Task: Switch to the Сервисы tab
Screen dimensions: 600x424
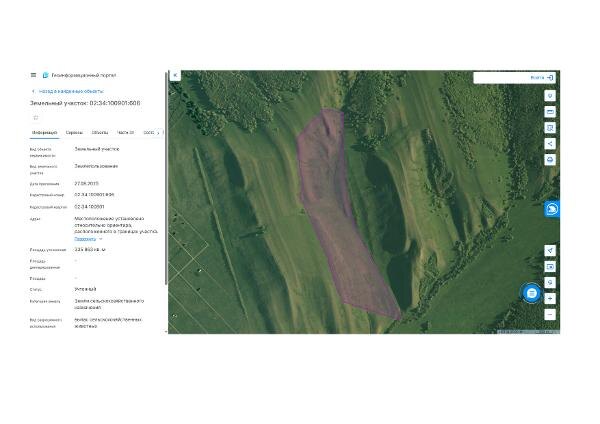Action: click(x=74, y=132)
